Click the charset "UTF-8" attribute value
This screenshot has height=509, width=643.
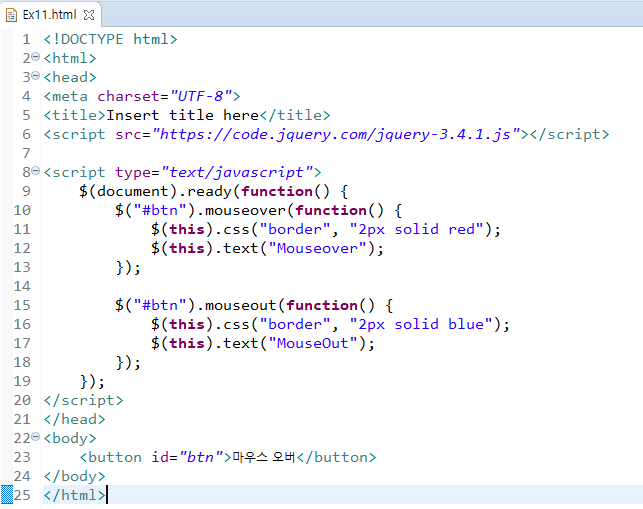click(201, 96)
